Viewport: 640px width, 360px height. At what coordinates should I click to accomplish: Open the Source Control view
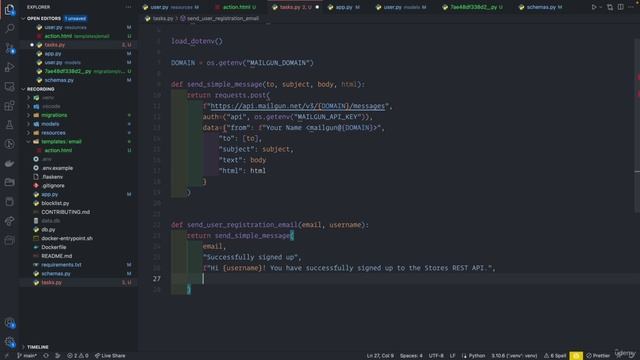[9, 48]
